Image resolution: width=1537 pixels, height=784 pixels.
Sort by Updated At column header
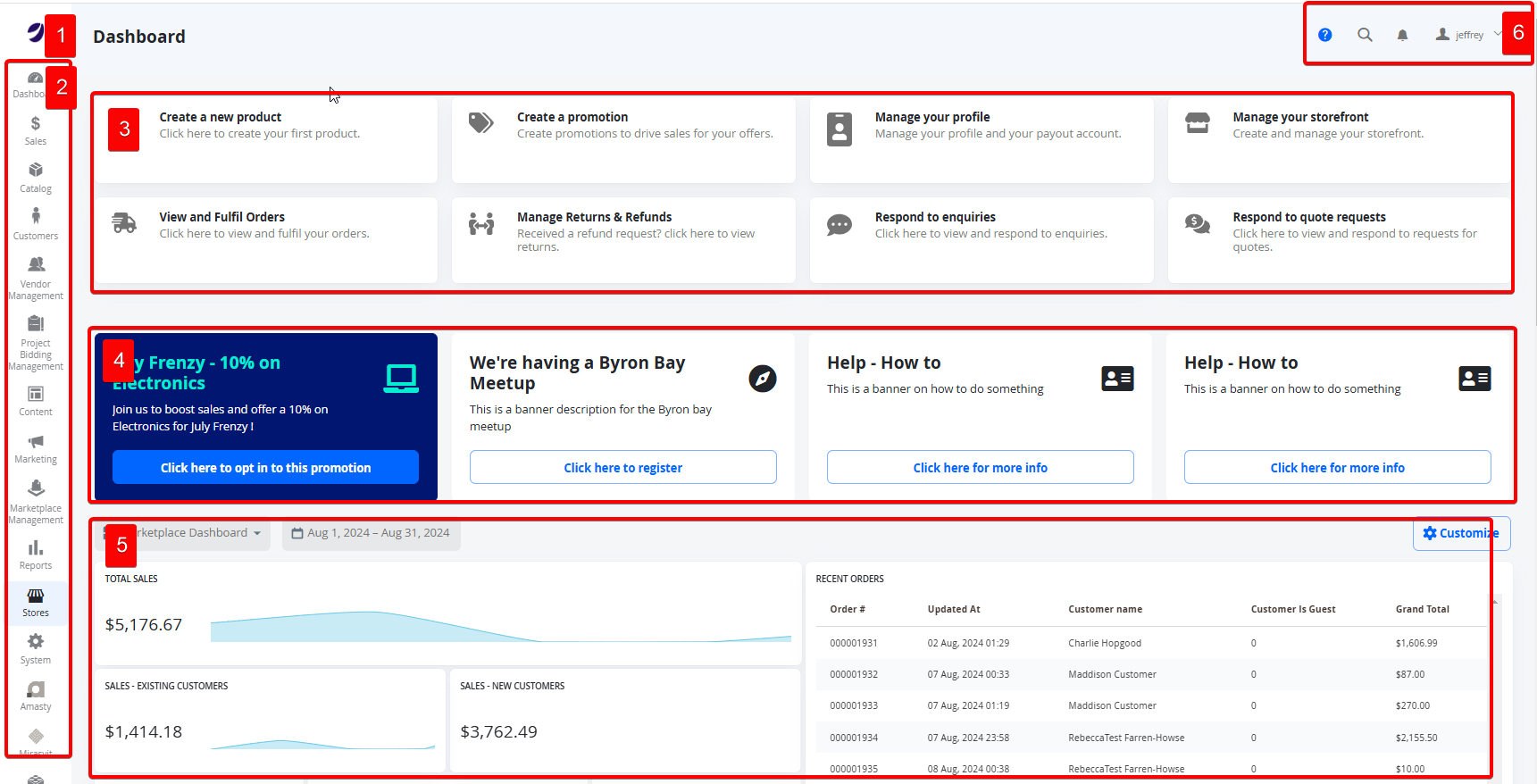pyautogui.click(x=954, y=609)
